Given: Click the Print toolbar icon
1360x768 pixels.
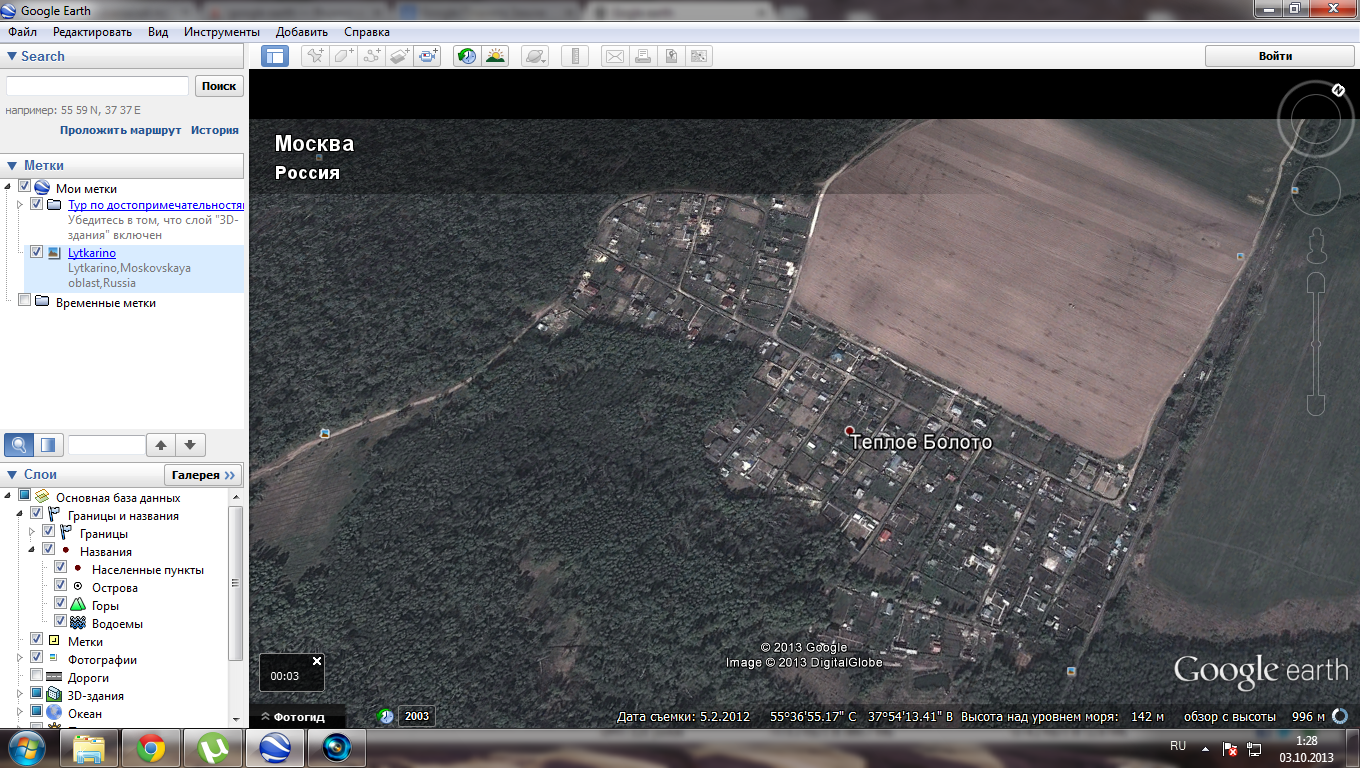Looking at the screenshot, I should click(x=643, y=56).
